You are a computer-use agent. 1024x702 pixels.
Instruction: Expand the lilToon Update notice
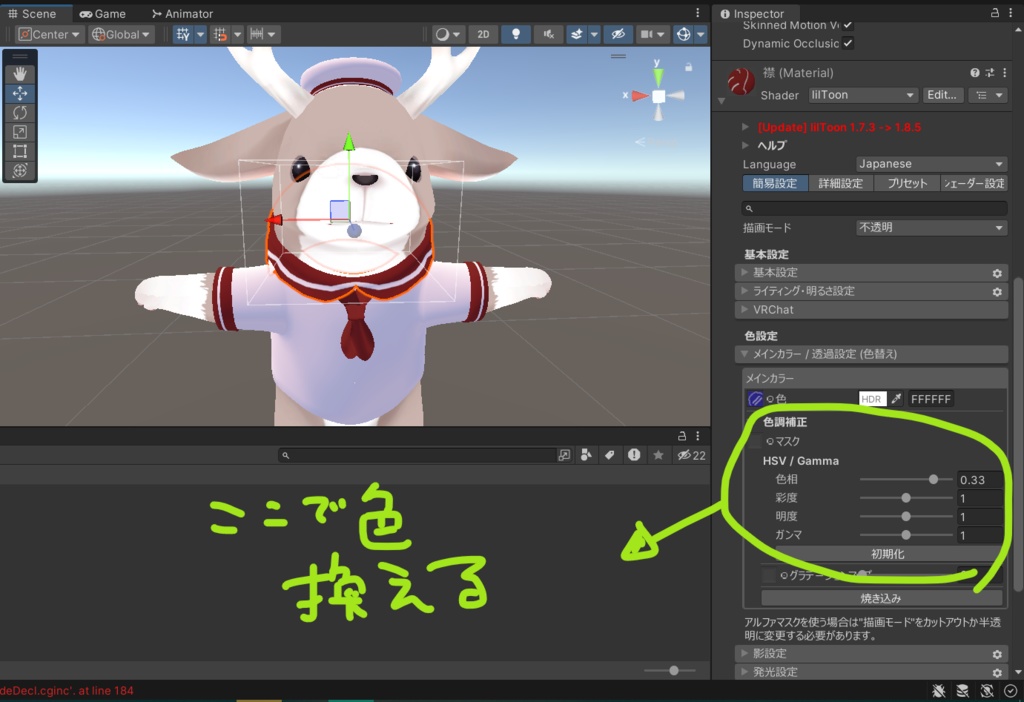click(x=745, y=127)
